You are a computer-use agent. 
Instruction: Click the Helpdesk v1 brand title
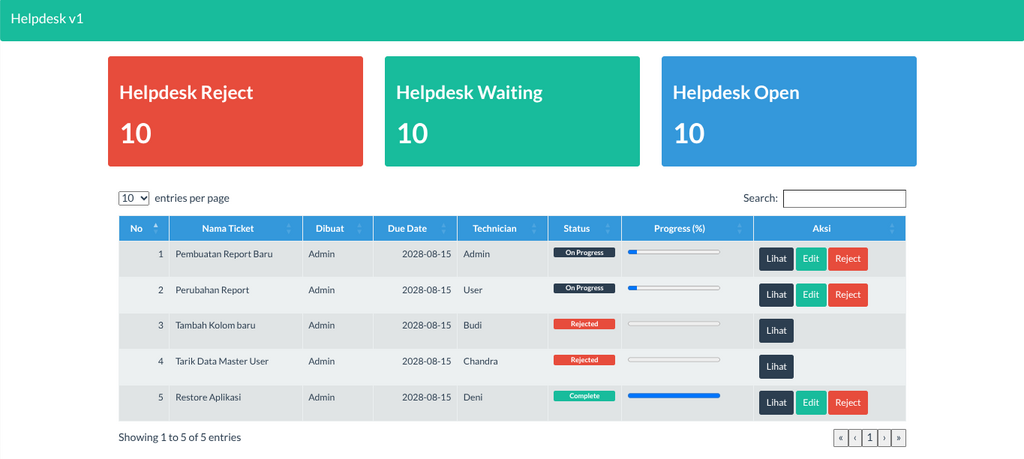coord(47,19)
